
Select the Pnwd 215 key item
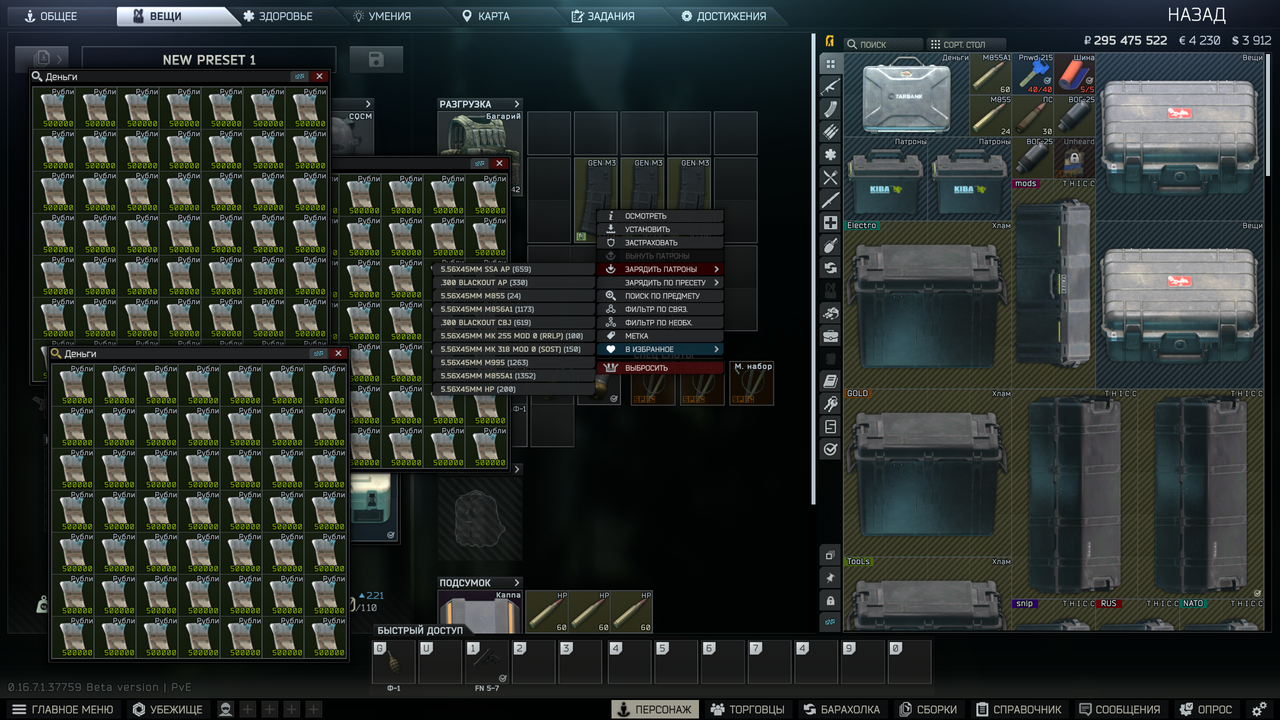coord(1034,76)
